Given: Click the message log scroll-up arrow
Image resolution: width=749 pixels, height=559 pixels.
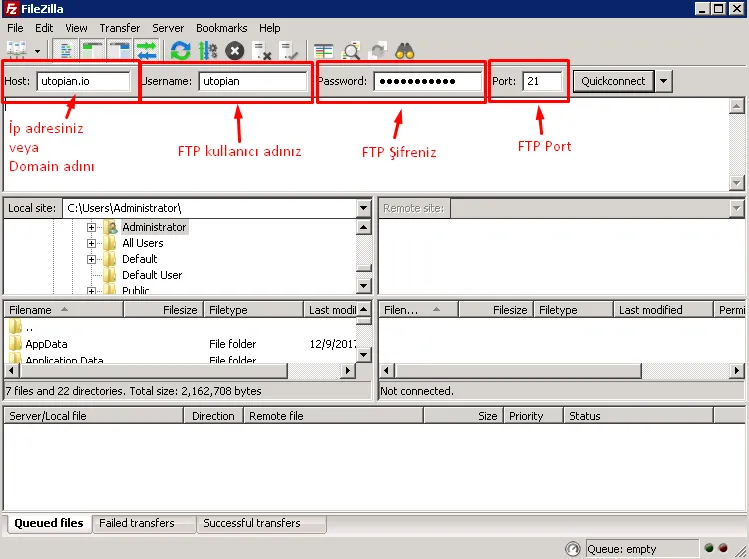Looking at the screenshot, I should pyautogui.click(x=736, y=106).
